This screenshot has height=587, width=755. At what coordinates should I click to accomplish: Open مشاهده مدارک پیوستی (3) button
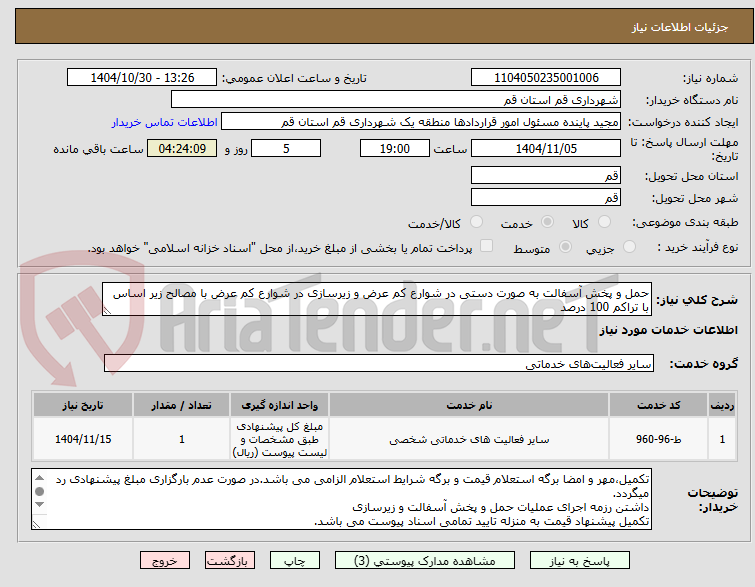click(425, 561)
